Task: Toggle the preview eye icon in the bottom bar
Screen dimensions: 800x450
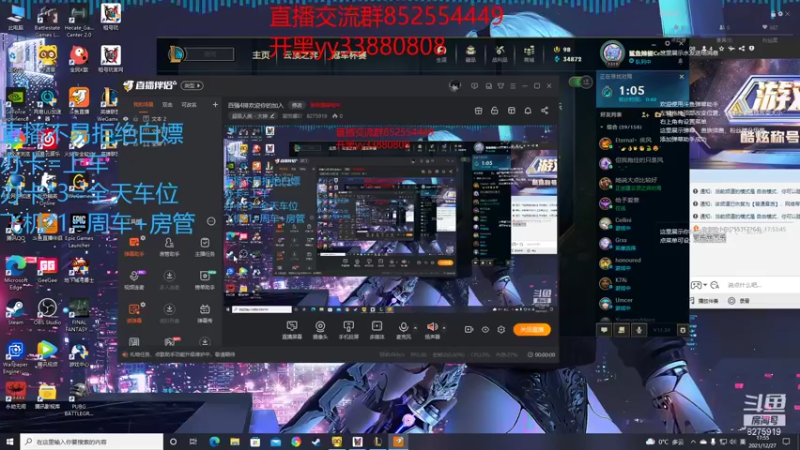Action: [x=485, y=330]
